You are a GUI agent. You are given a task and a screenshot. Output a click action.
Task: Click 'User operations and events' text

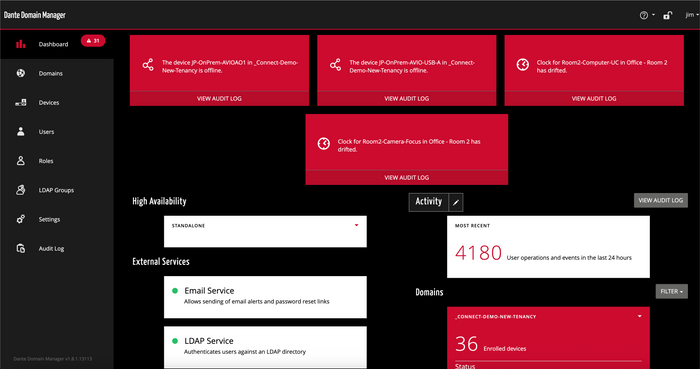click(x=569, y=257)
